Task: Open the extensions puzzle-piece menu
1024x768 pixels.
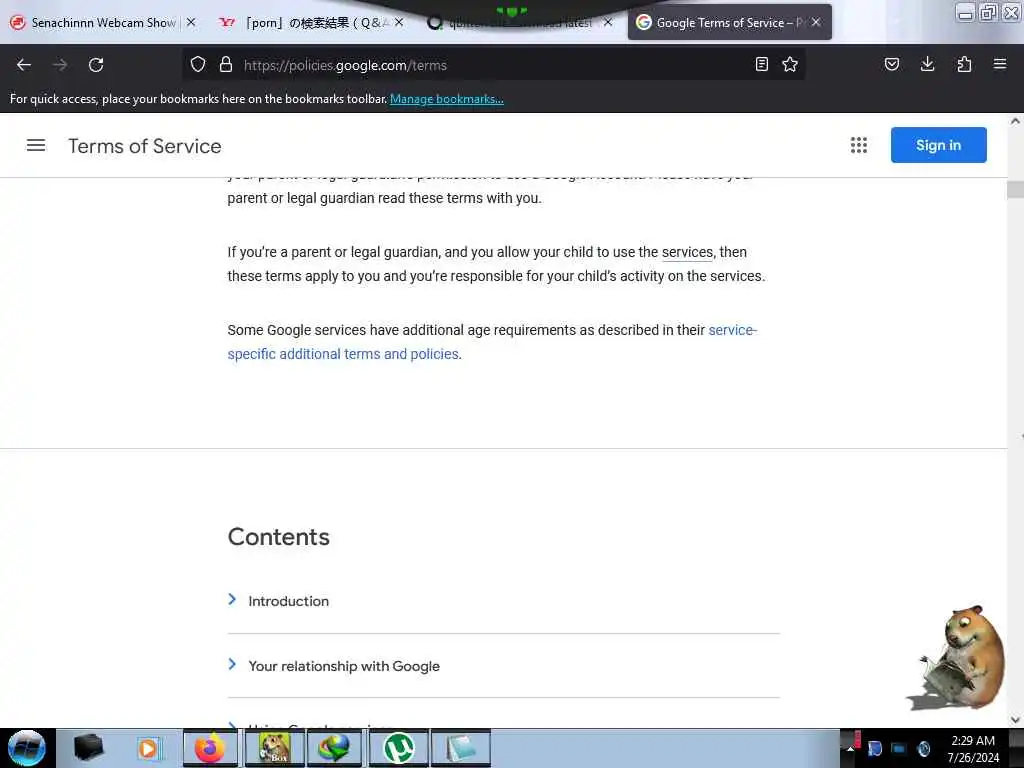Action: point(964,65)
